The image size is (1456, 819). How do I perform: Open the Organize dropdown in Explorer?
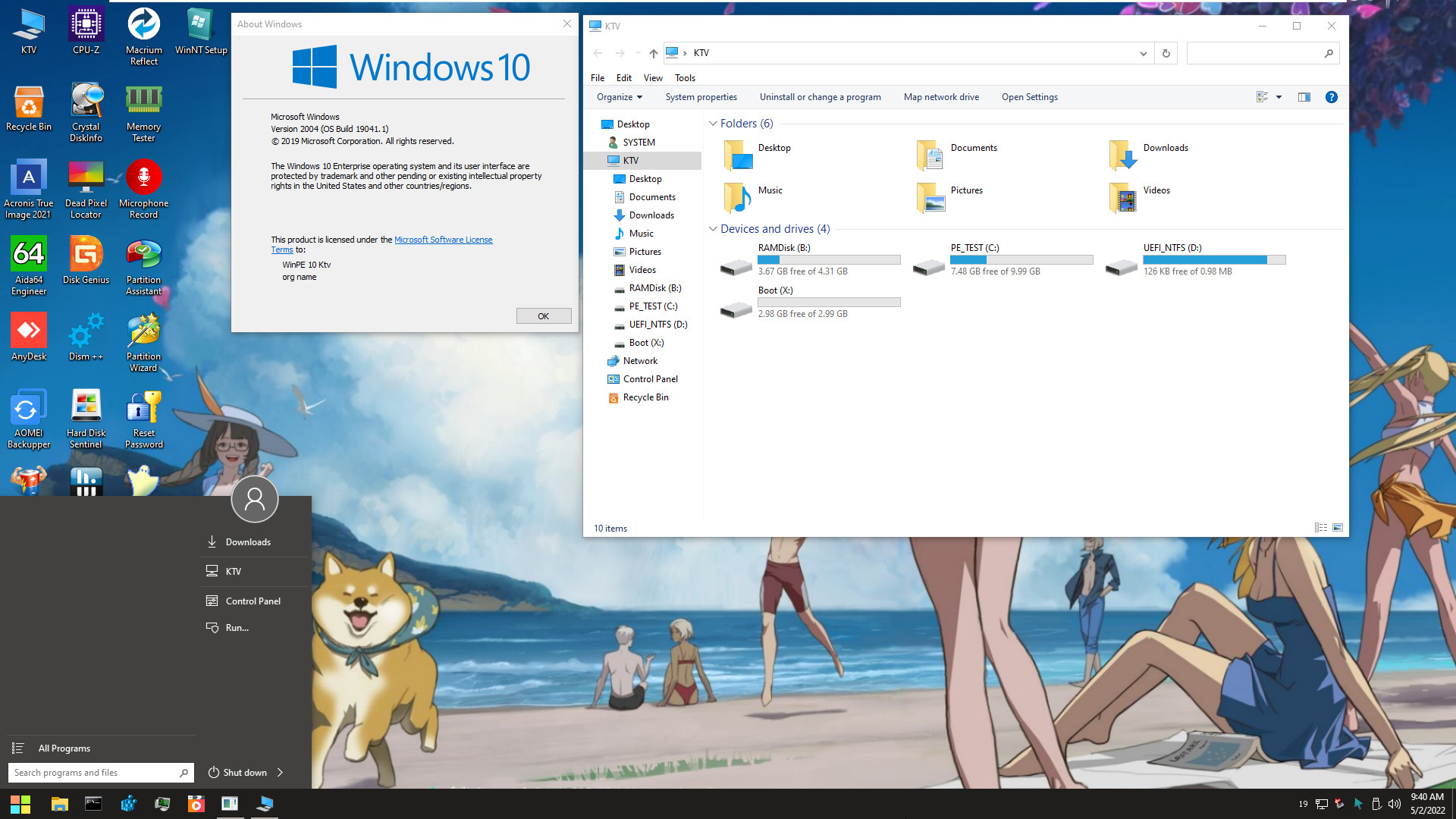click(x=619, y=97)
